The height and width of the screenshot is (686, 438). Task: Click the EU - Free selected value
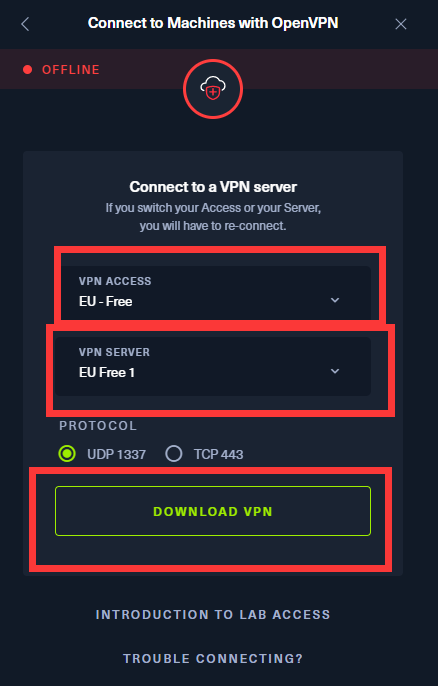tap(105, 301)
